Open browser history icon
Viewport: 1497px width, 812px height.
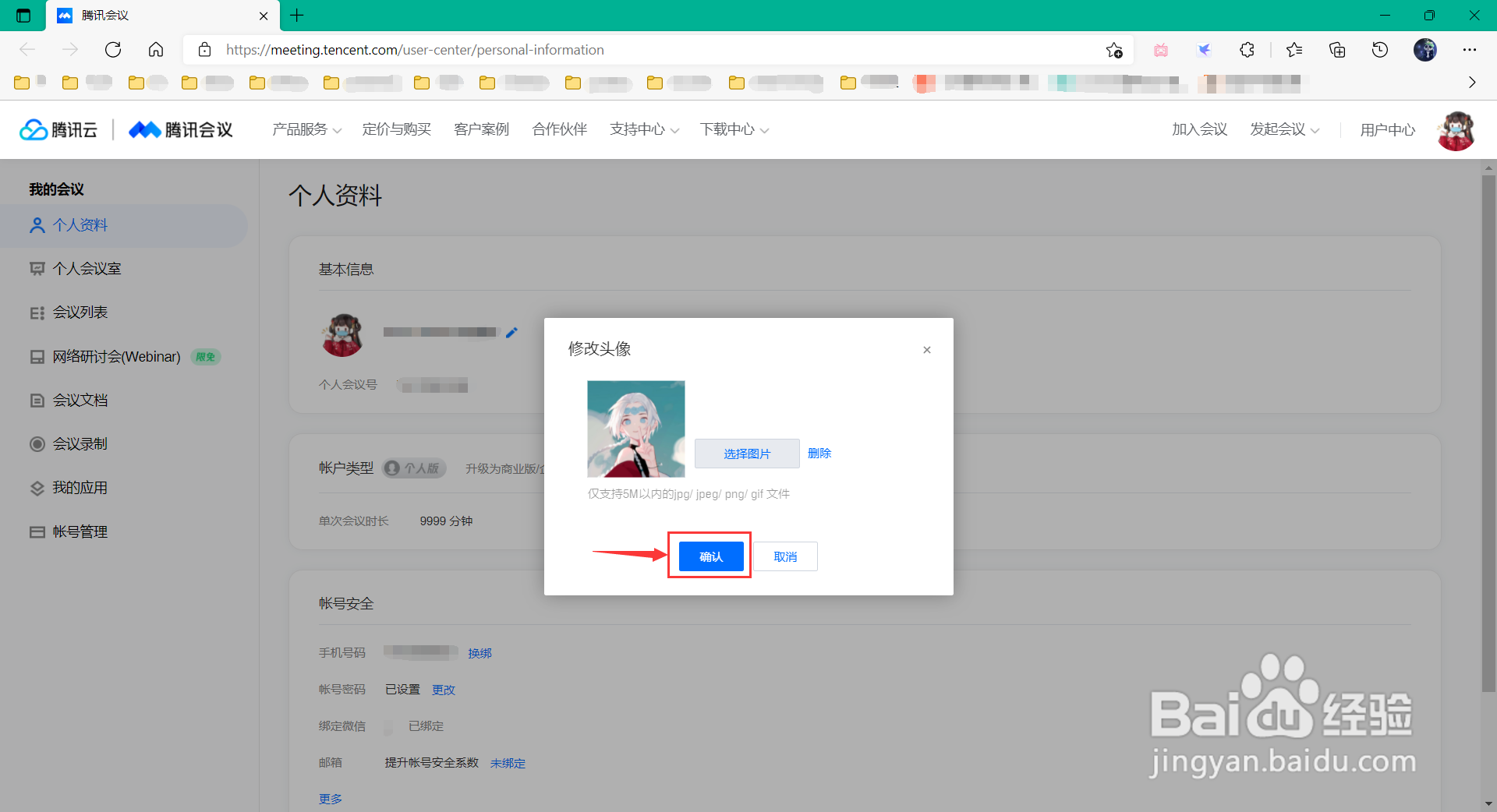(1380, 50)
